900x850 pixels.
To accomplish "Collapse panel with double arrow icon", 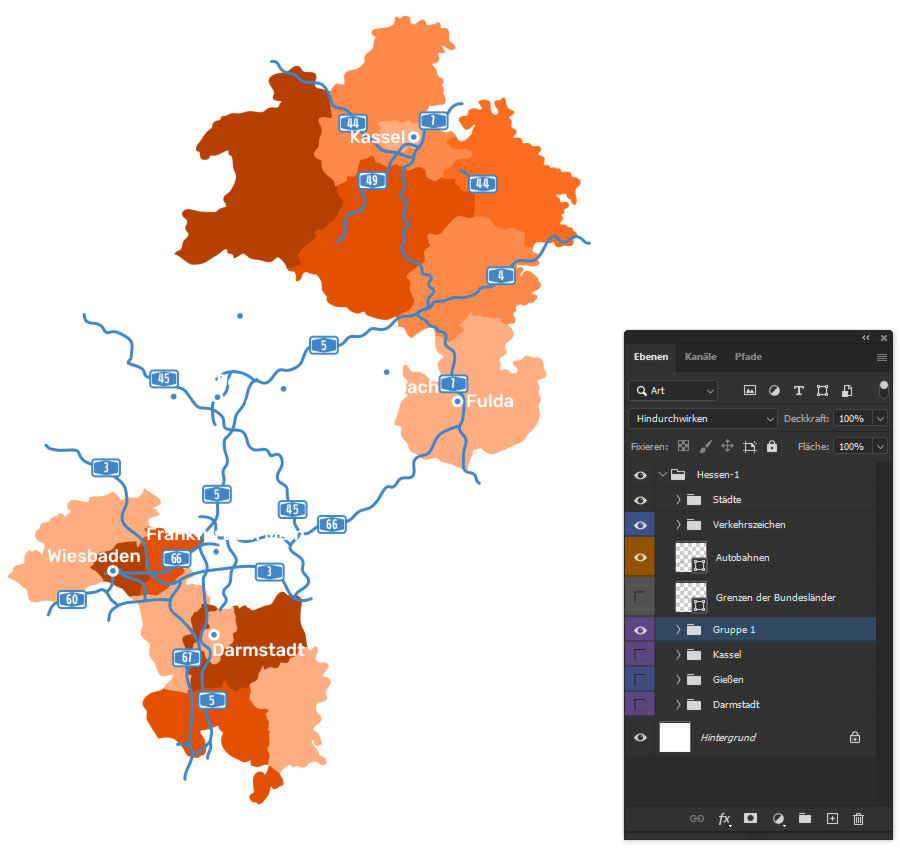I will tap(866, 337).
